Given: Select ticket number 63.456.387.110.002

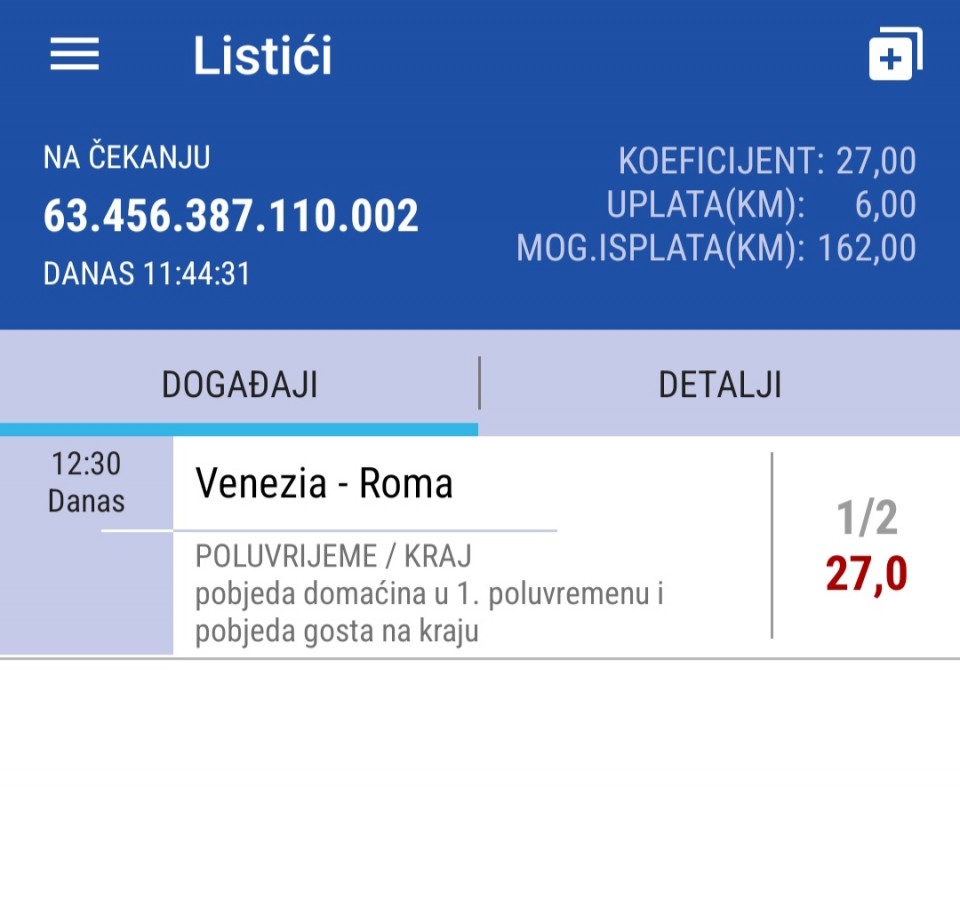Looking at the screenshot, I should (231, 216).
